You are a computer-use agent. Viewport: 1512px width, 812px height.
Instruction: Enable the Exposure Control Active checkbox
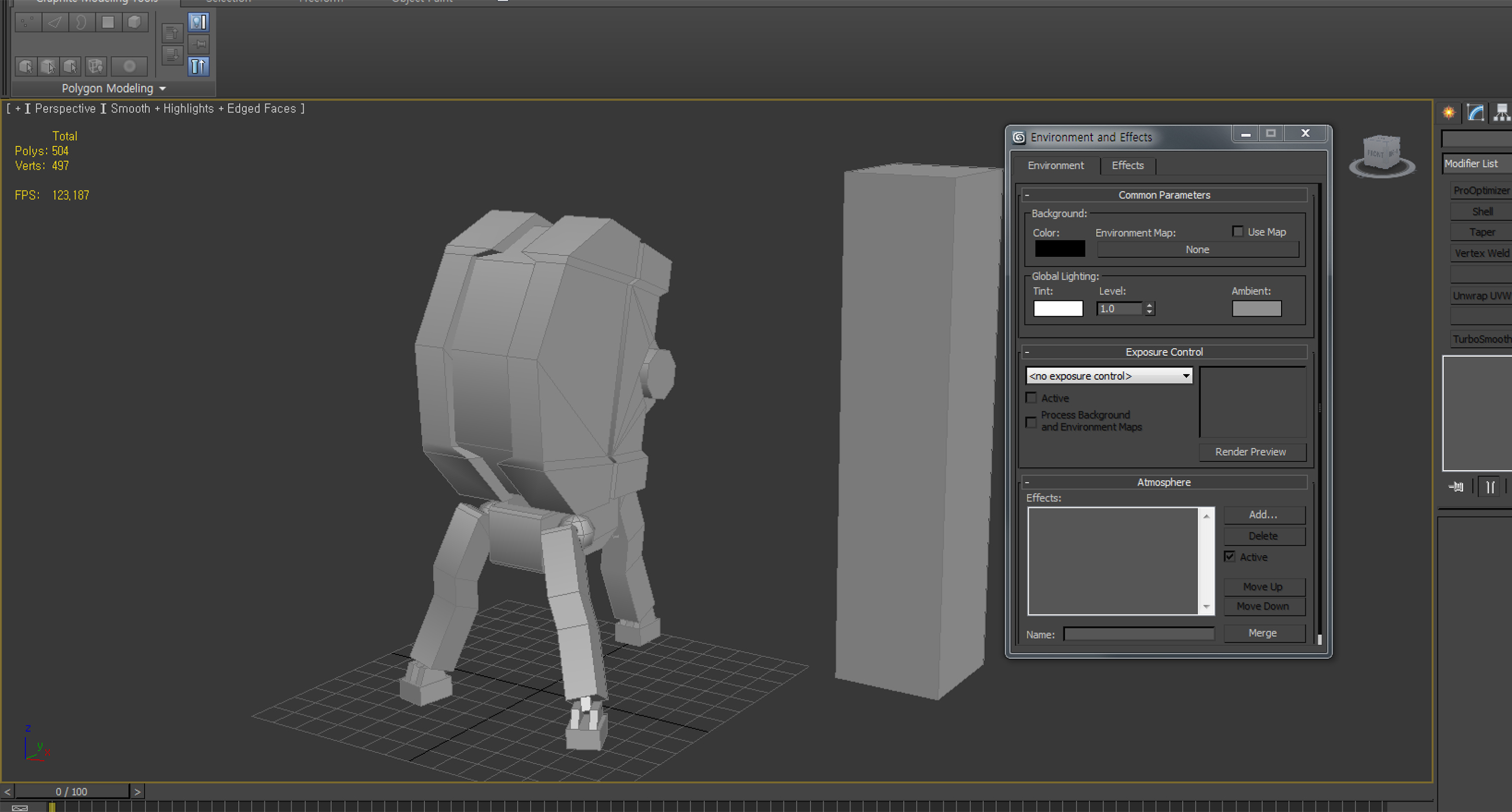coord(1031,398)
